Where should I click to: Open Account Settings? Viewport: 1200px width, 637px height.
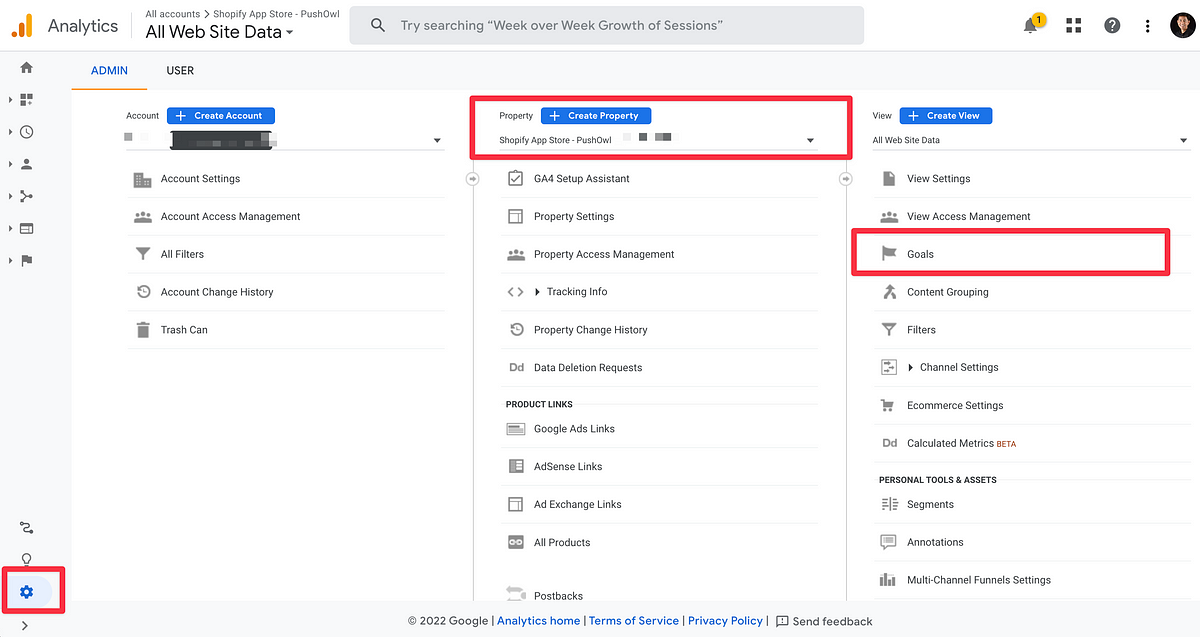(200, 179)
